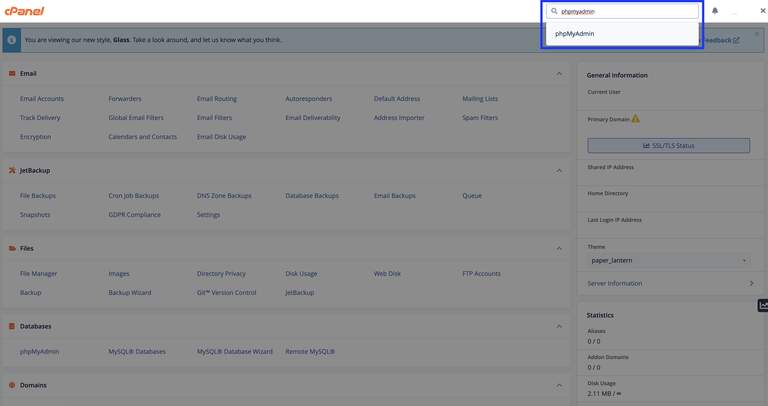Click the Databases section icon
Image resolution: width=768 pixels, height=406 pixels.
point(12,326)
